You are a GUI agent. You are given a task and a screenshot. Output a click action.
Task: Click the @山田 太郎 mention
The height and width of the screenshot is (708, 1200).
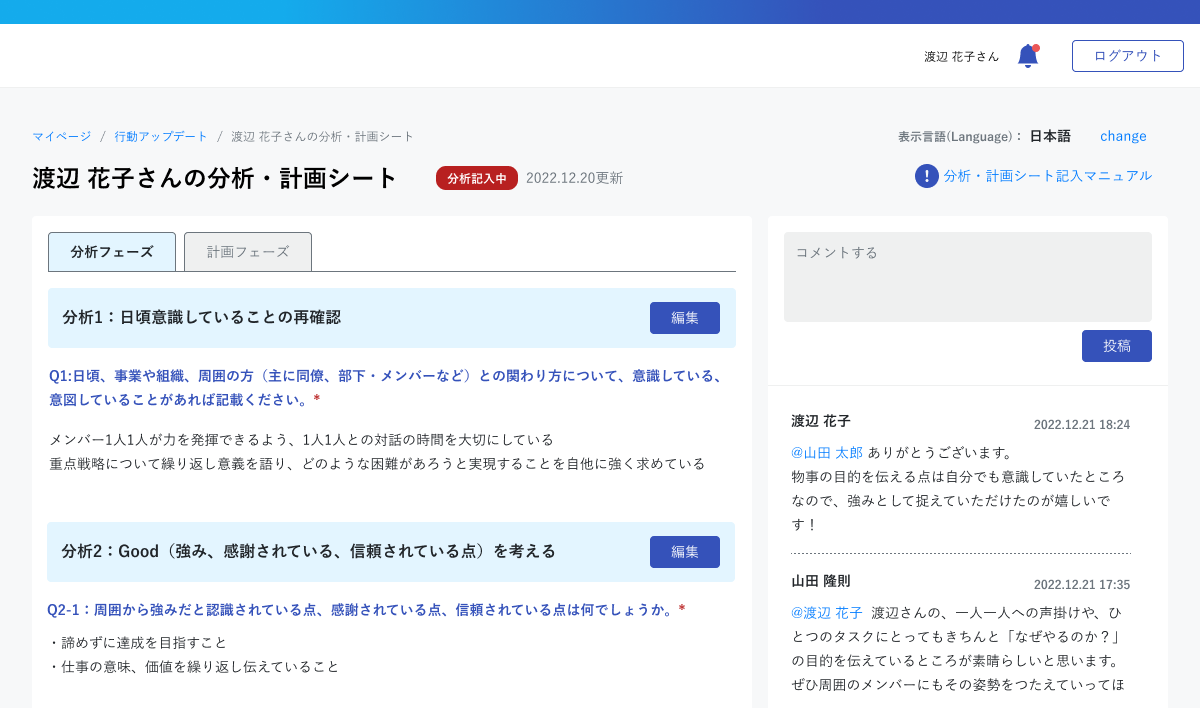pyautogui.click(x=827, y=453)
